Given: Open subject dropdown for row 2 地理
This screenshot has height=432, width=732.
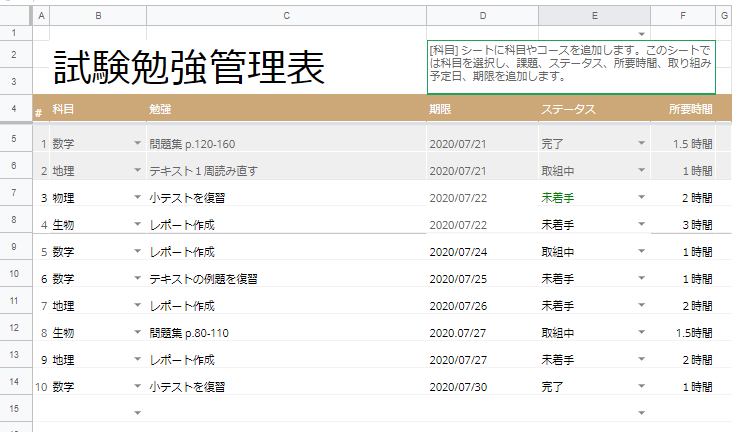Looking at the screenshot, I should point(137,170).
